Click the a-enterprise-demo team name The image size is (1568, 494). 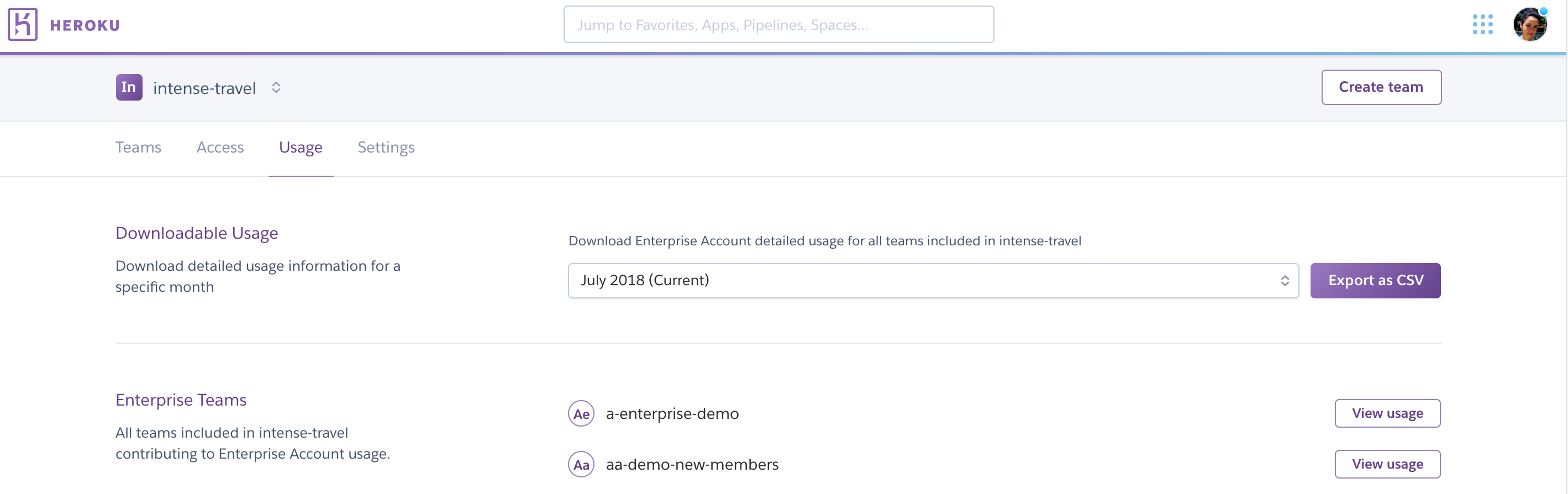(672, 413)
